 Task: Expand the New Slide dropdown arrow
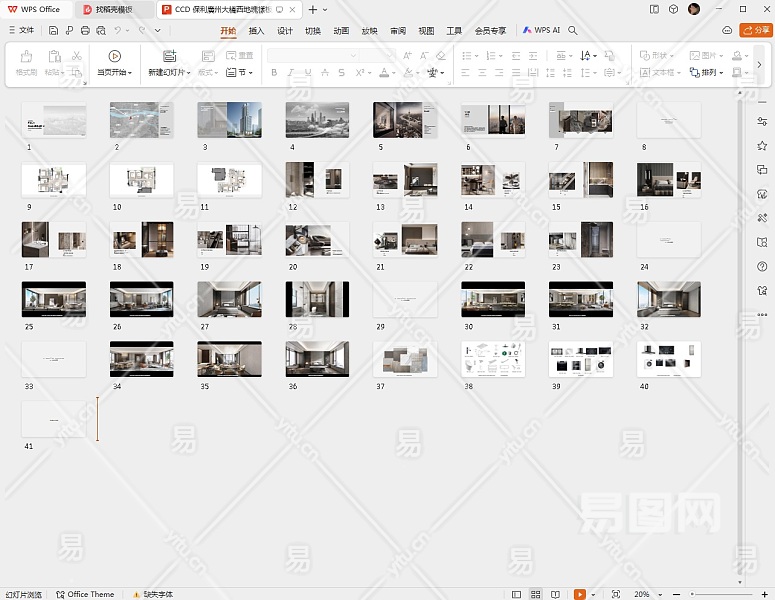(x=188, y=73)
